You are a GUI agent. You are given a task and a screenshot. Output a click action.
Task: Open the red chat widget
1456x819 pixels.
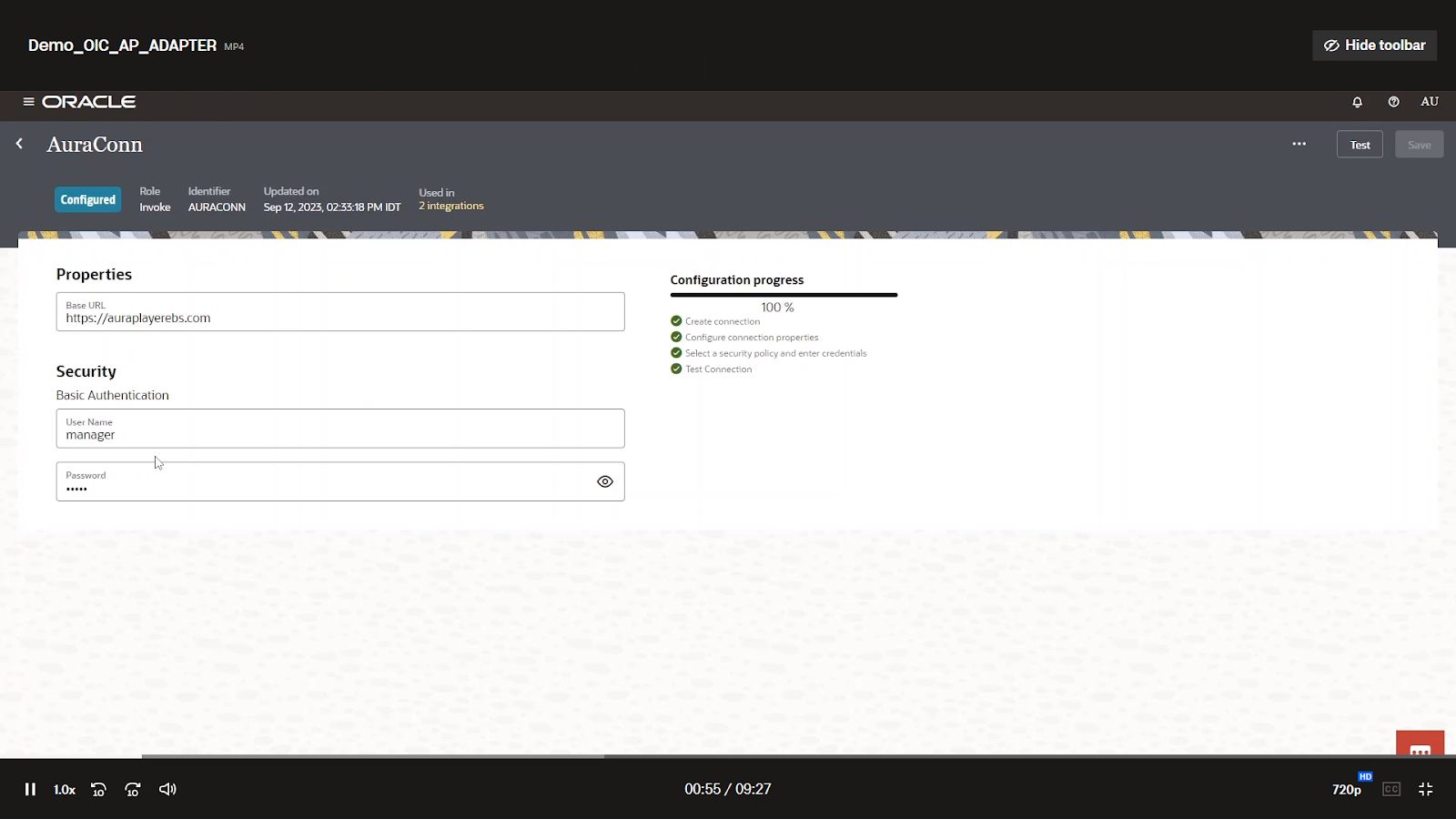pyautogui.click(x=1421, y=744)
